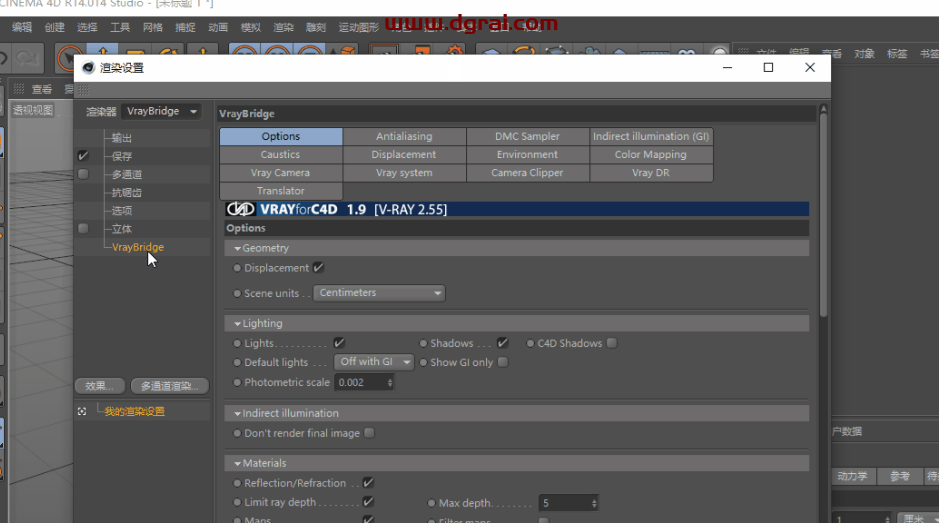Click the Photometric scale stepper arrows
The width and height of the screenshot is (939, 523).
pos(390,382)
